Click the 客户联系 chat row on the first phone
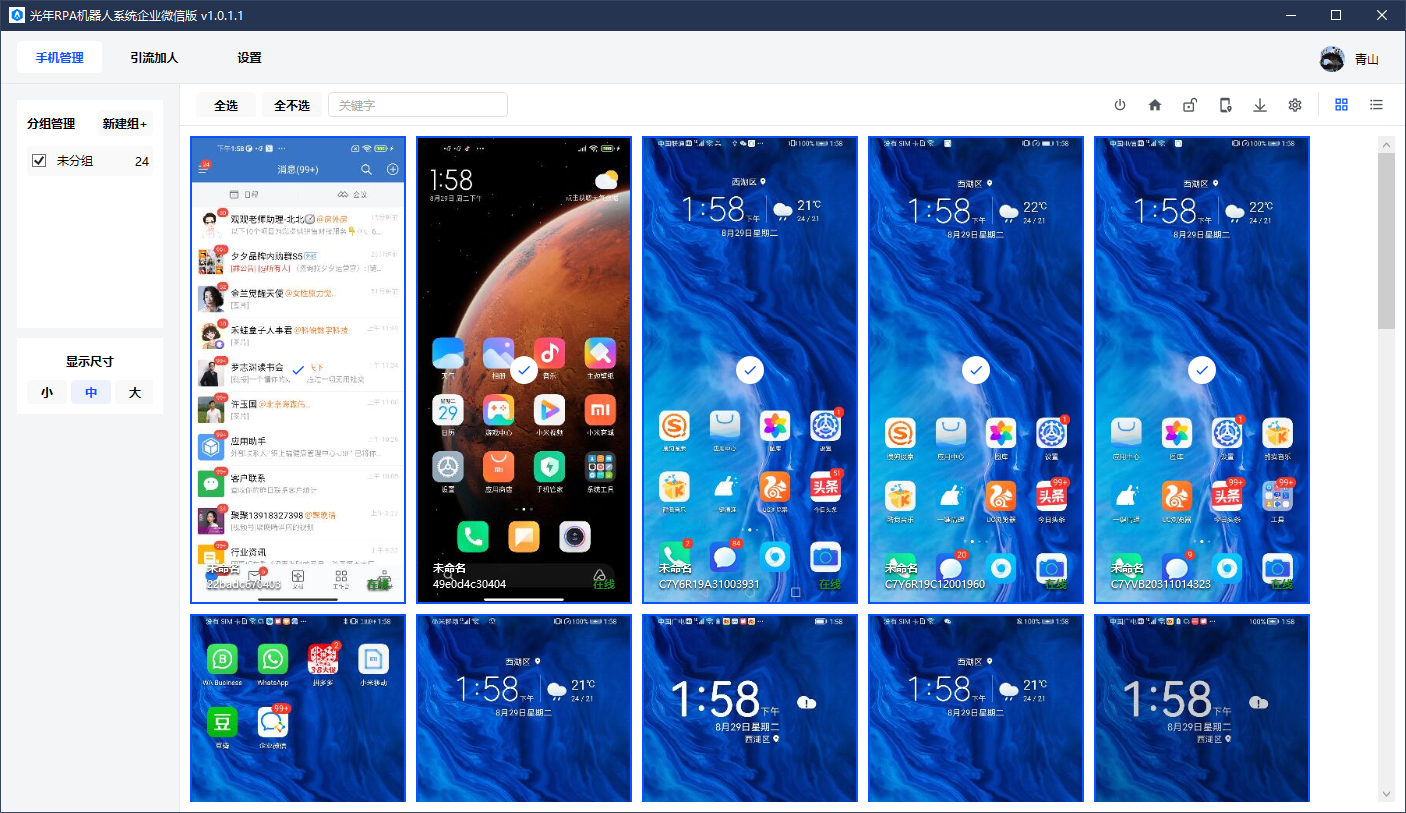Image resolution: width=1406 pixels, height=813 pixels. 298,483
